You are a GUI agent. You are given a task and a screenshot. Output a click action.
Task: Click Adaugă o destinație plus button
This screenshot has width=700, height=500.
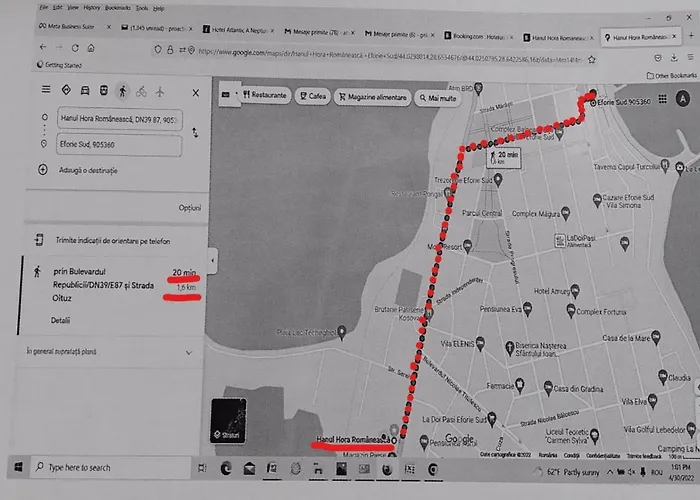(43, 170)
